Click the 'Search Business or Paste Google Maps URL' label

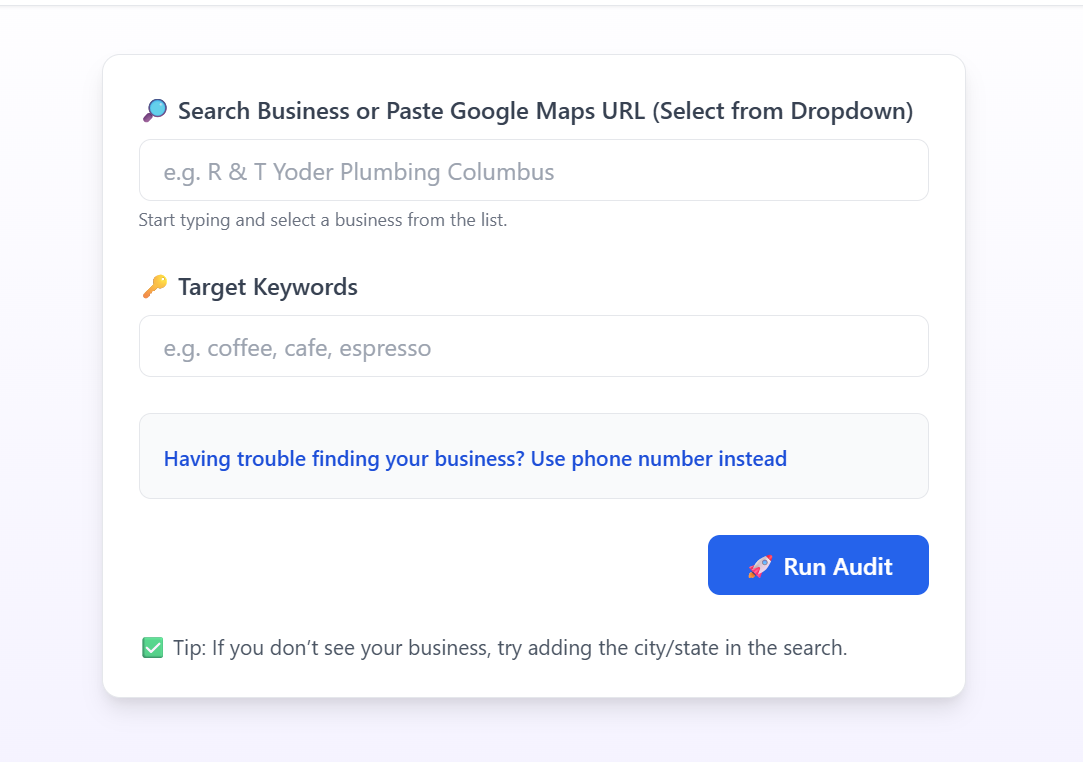point(546,111)
